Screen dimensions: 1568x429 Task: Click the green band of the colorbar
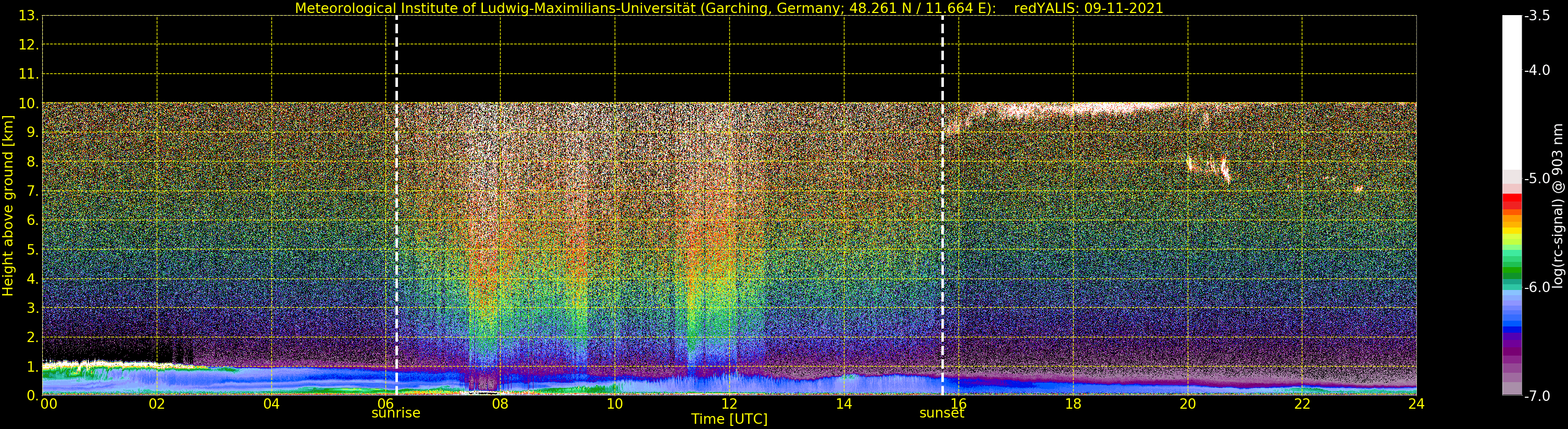pyautogui.click(x=1511, y=272)
